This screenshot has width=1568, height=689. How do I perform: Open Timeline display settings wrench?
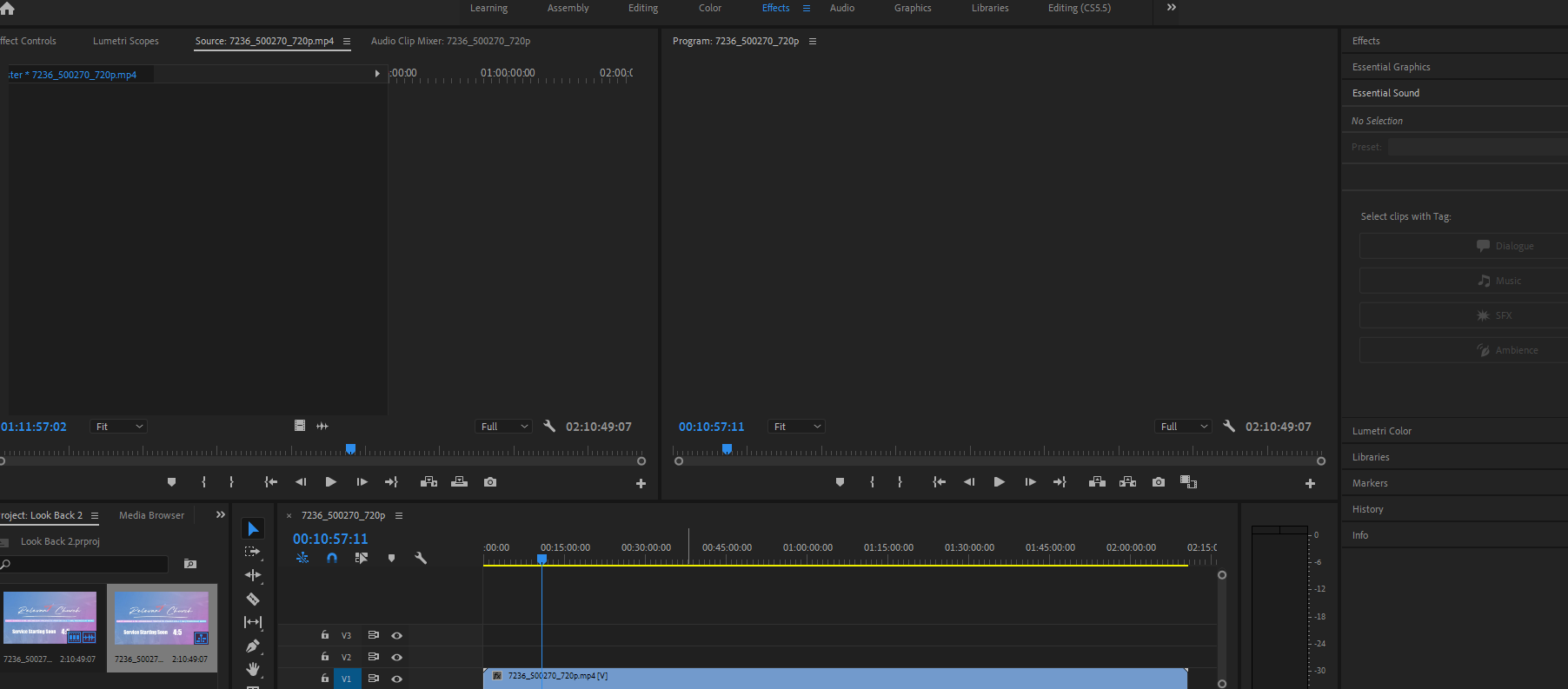[421, 558]
